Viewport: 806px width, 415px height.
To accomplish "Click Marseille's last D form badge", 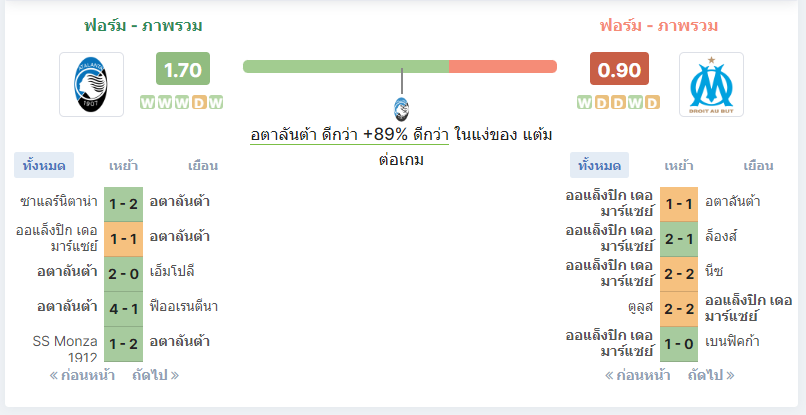I will [652, 102].
